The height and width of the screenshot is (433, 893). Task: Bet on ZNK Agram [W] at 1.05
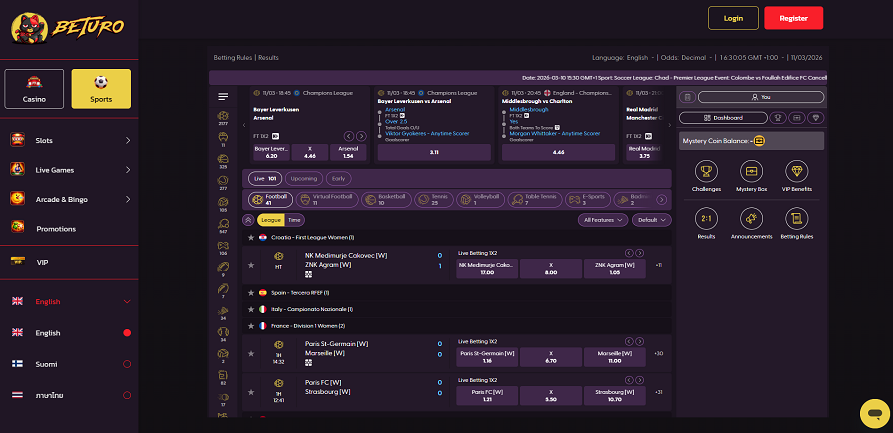pos(615,269)
